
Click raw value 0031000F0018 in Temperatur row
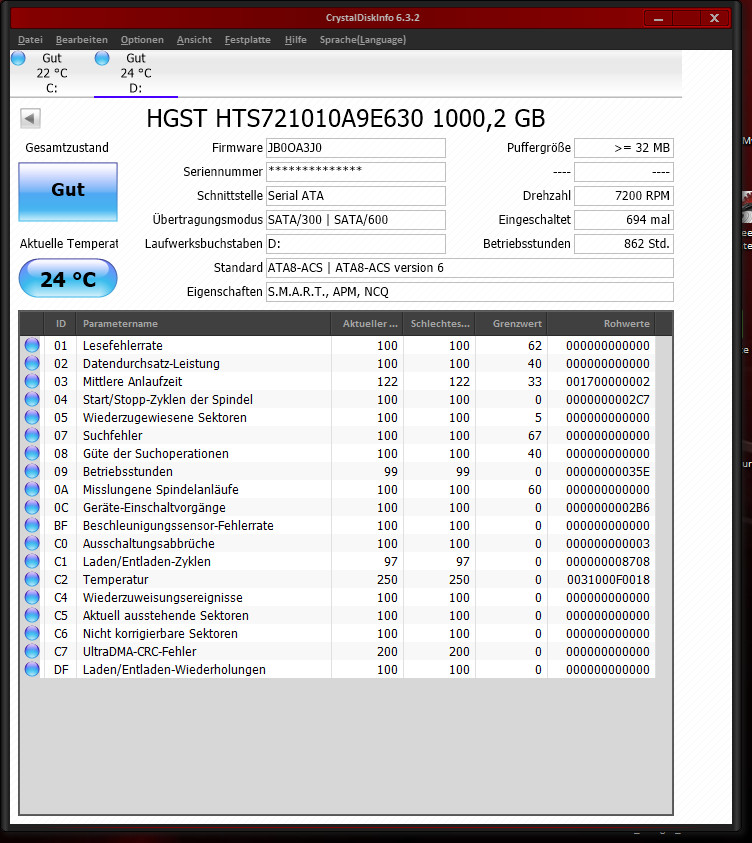click(x=608, y=580)
